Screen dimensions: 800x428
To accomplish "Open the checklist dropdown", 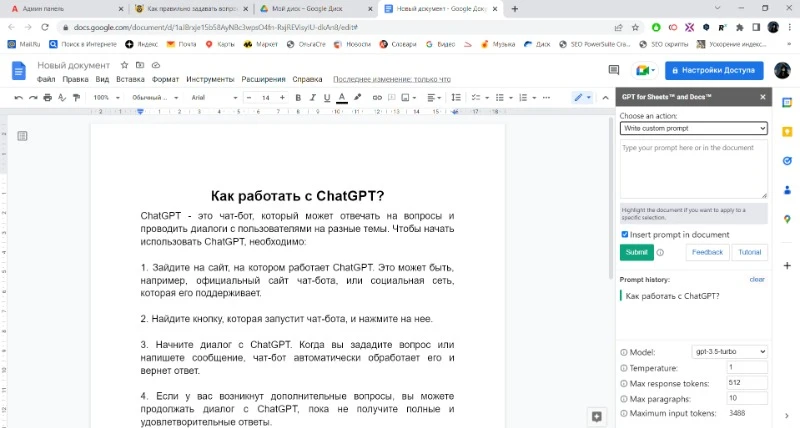I will (x=480, y=97).
